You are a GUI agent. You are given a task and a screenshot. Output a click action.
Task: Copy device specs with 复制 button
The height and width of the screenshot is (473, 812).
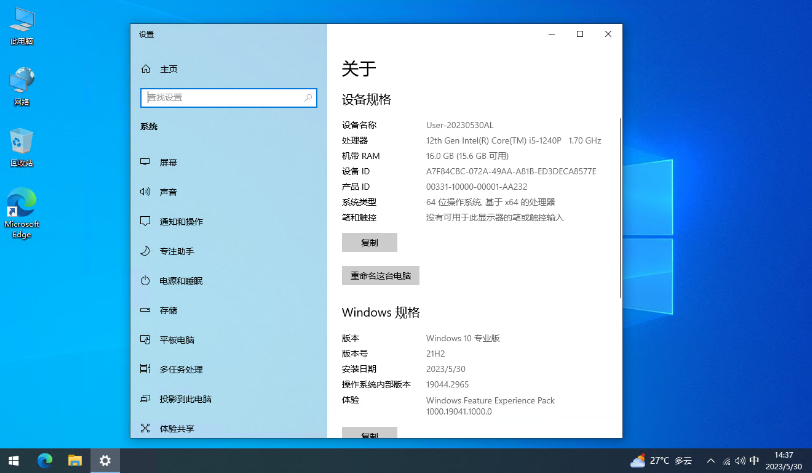pyautogui.click(x=369, y=242)
